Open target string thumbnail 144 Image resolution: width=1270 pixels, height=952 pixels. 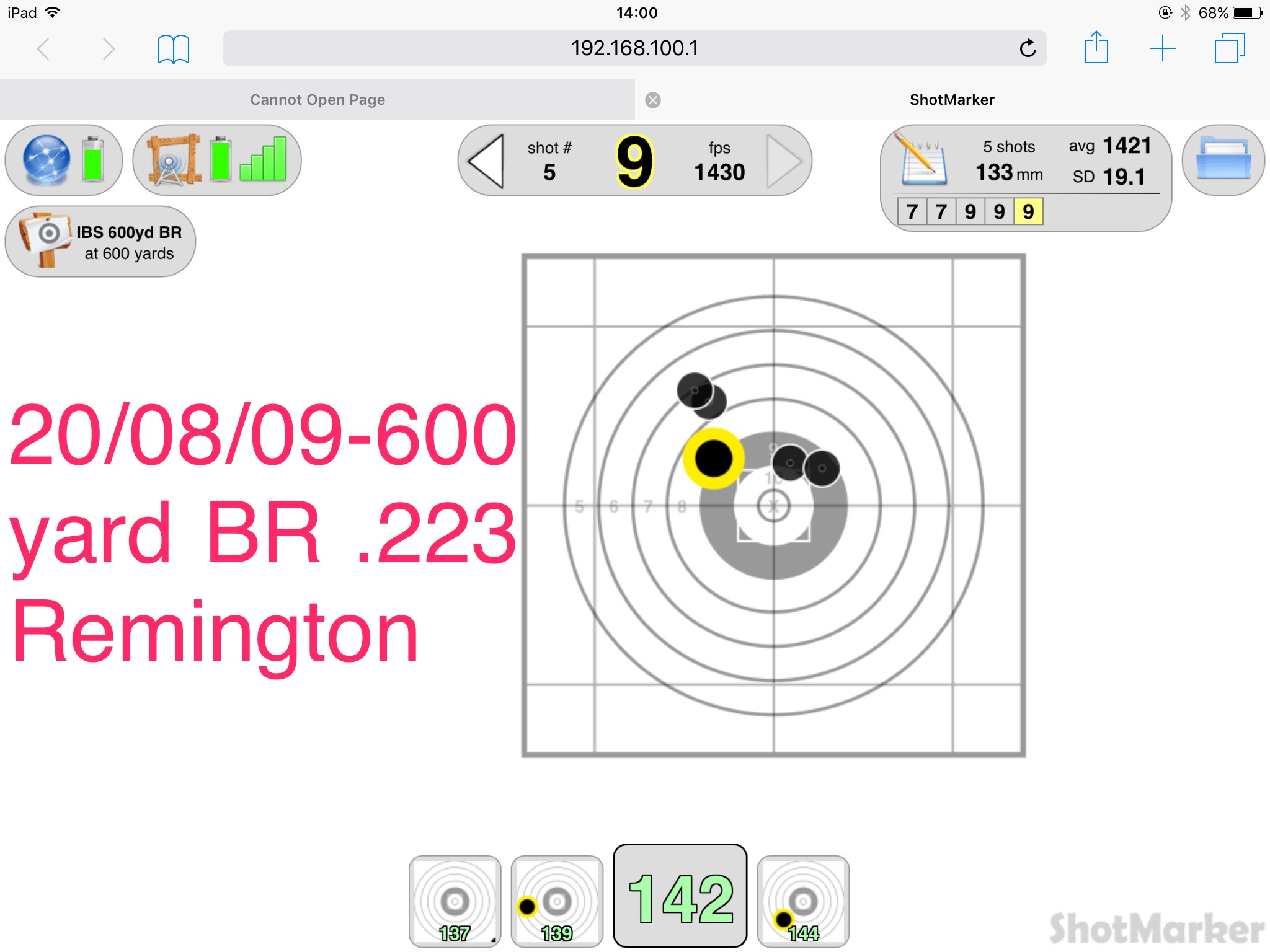[803, 901]
